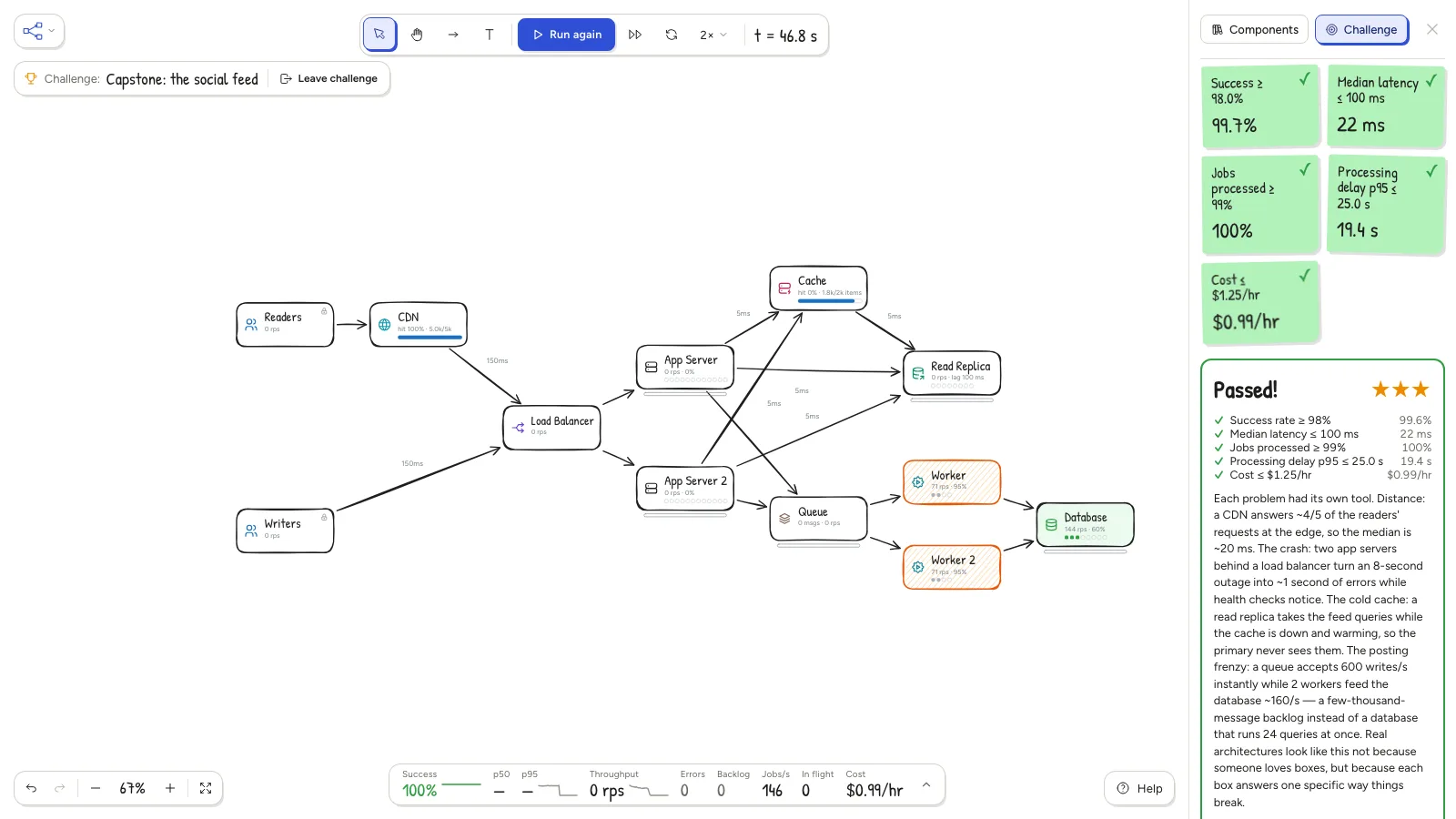Select the Database node
The image size is (1456, 819).
click(x=1086, y=524)
